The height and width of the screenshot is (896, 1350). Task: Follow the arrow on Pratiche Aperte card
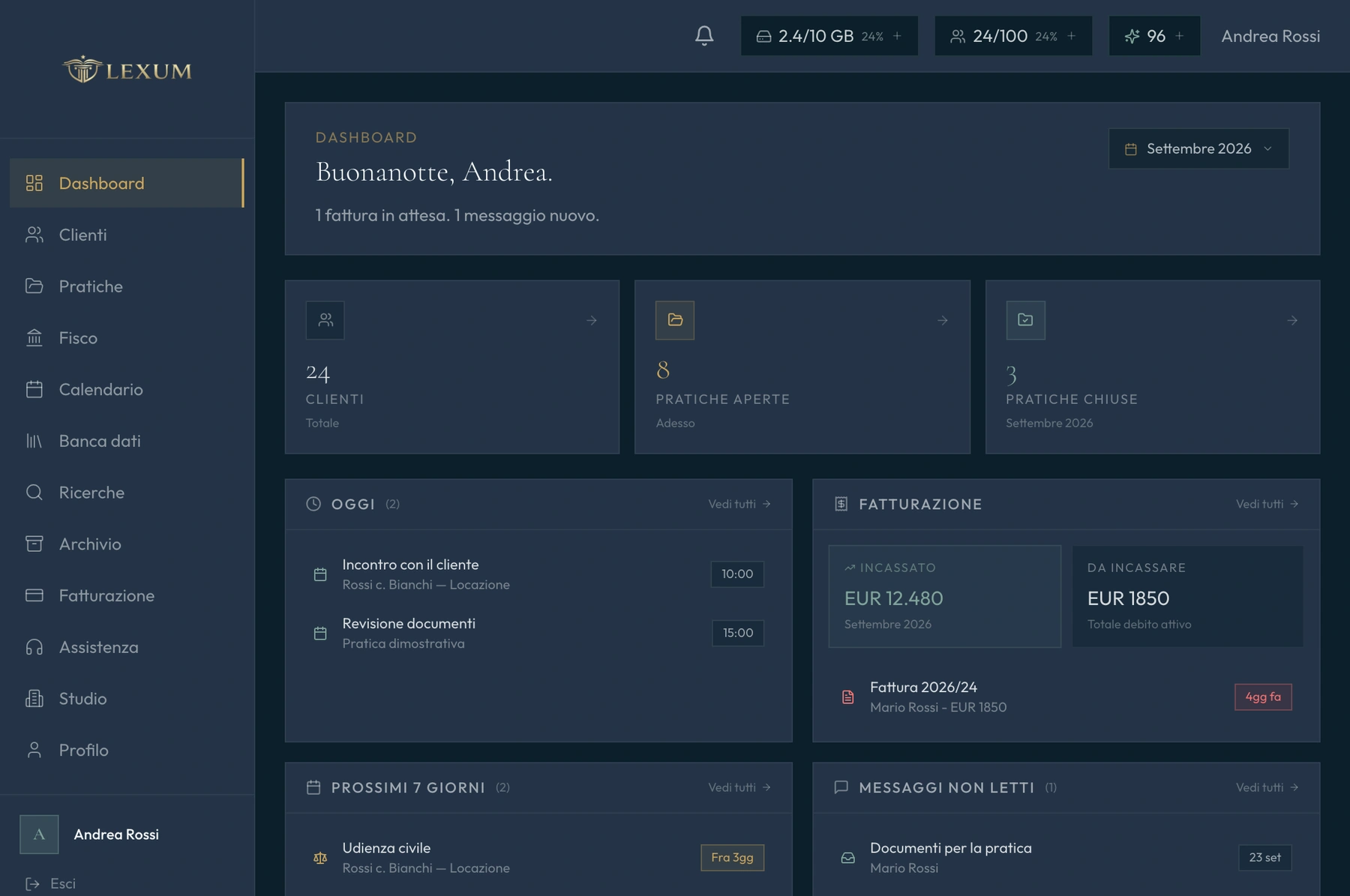[942, 320]
